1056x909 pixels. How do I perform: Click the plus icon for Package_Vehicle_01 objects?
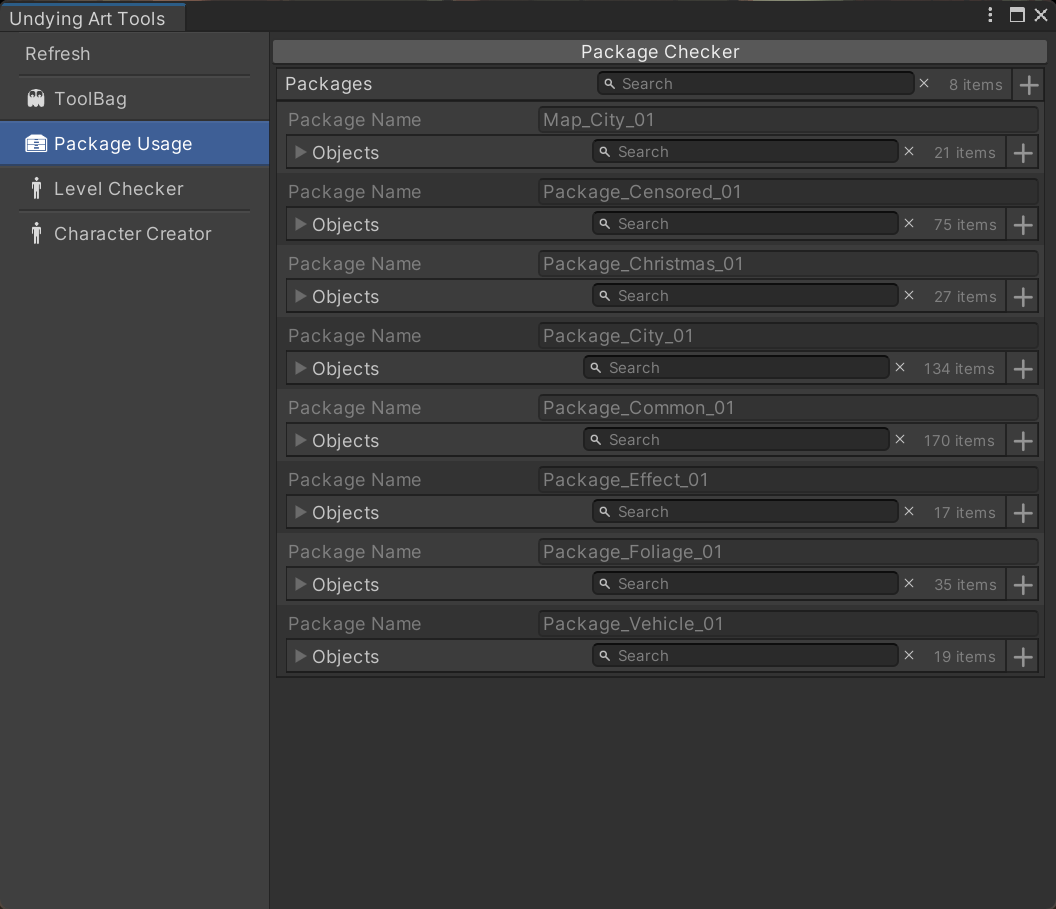(x=1022, y=657)
